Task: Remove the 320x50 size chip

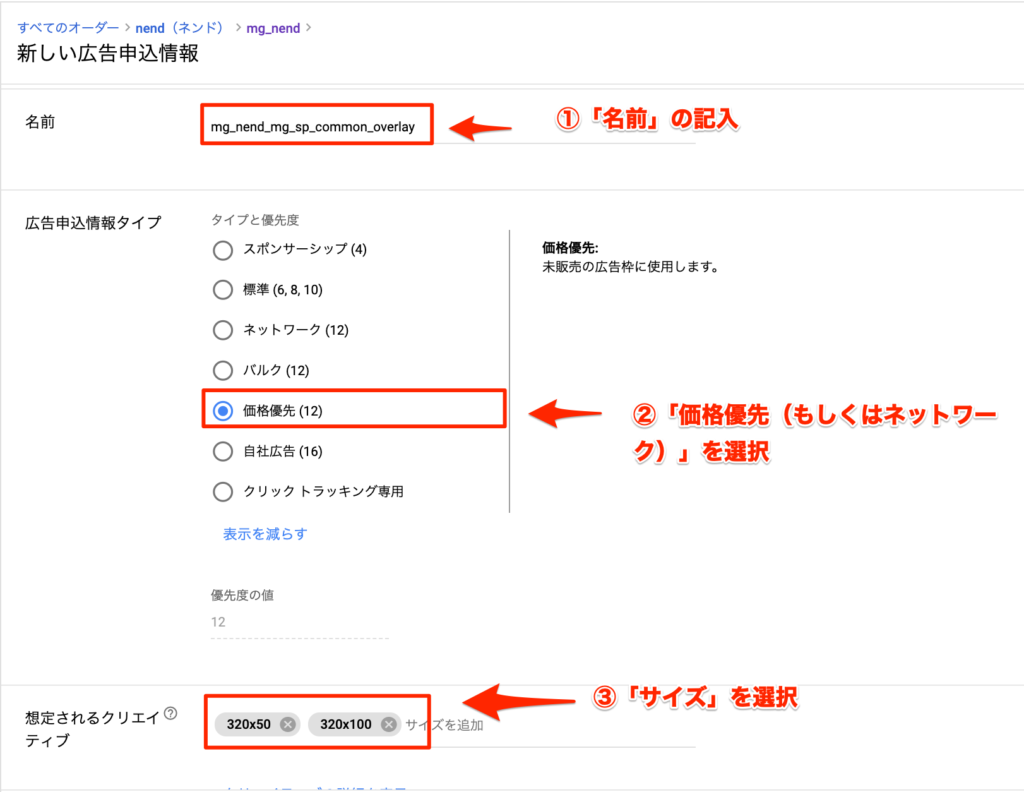Action: (287, 724)
